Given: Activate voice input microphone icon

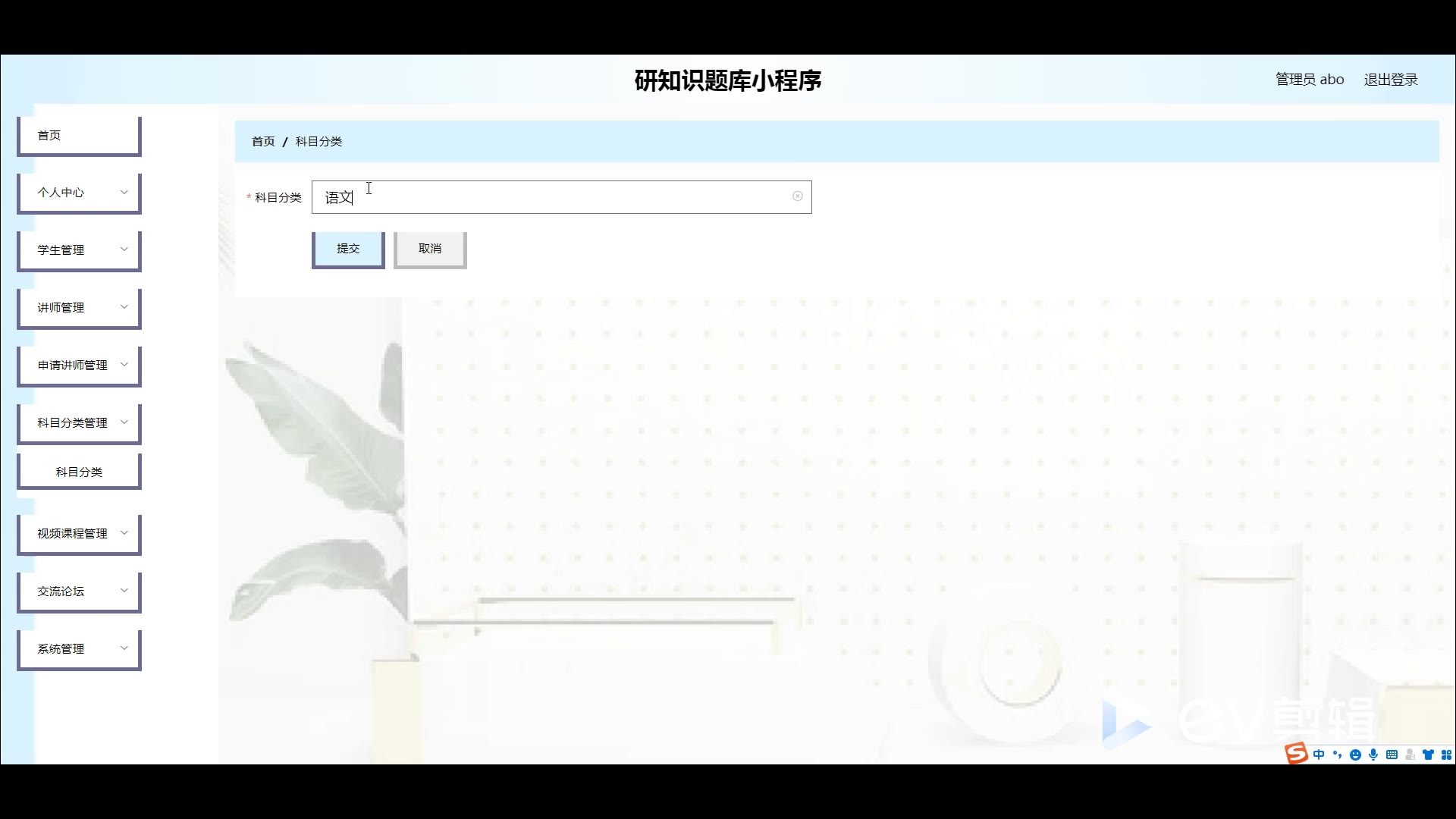Looking at the screenshot, I should coord(1373,755).
